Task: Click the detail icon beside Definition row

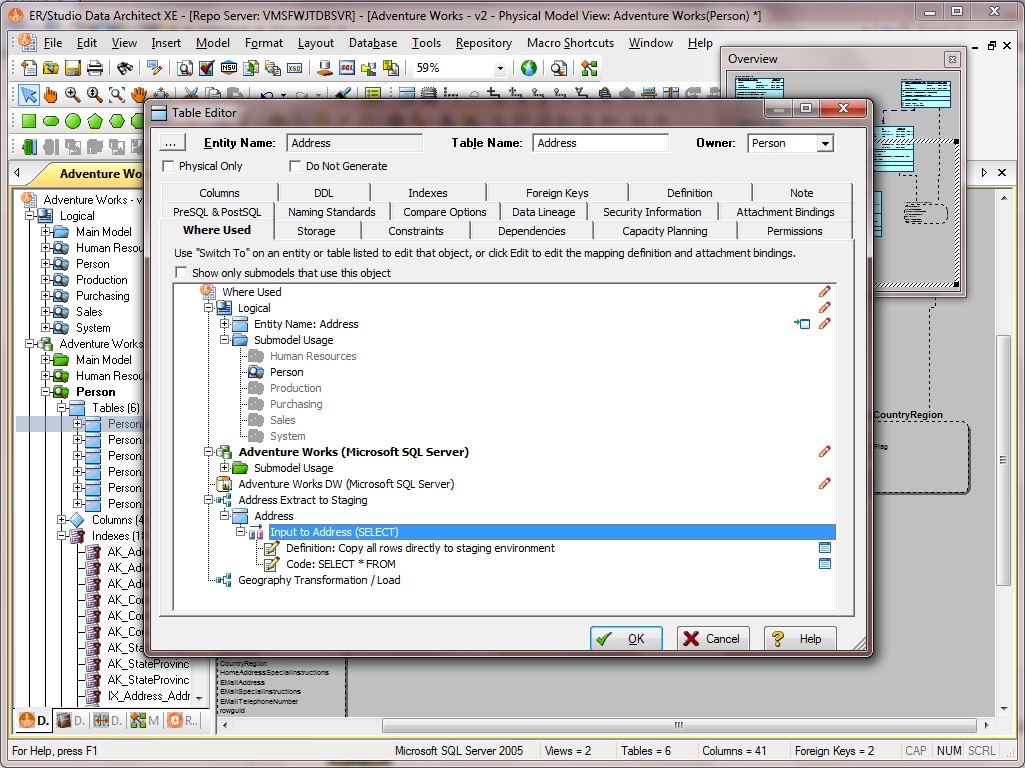Action: coord(825,548)
